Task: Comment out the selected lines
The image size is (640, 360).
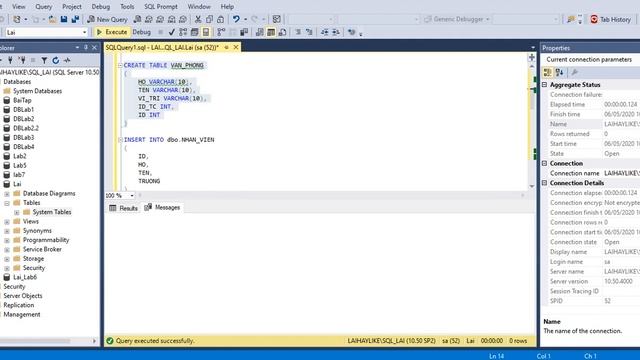Action: click(298, 32)
